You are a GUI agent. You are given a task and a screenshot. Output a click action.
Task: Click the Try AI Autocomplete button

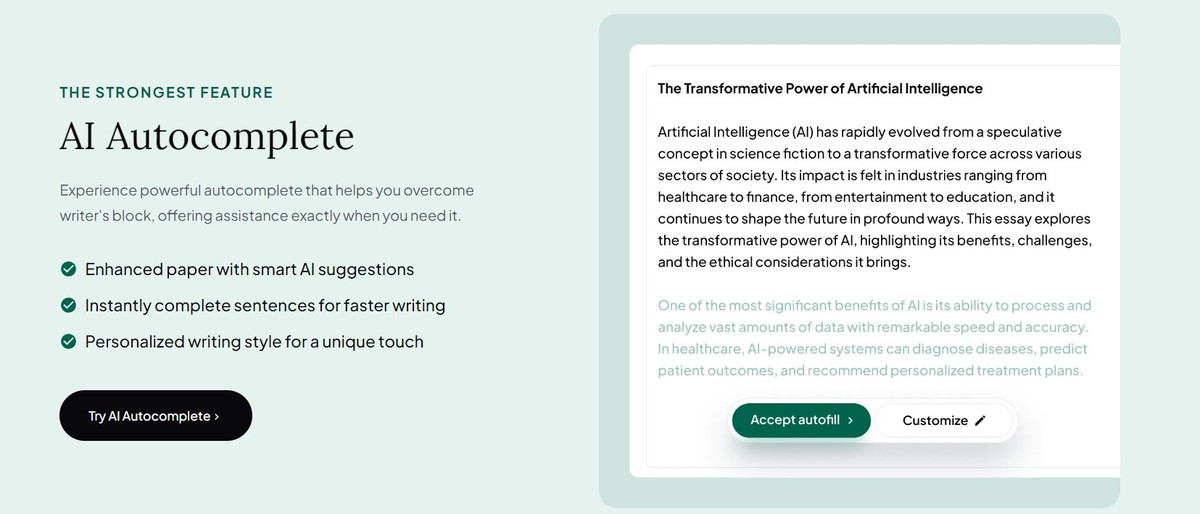click(155, 416)
